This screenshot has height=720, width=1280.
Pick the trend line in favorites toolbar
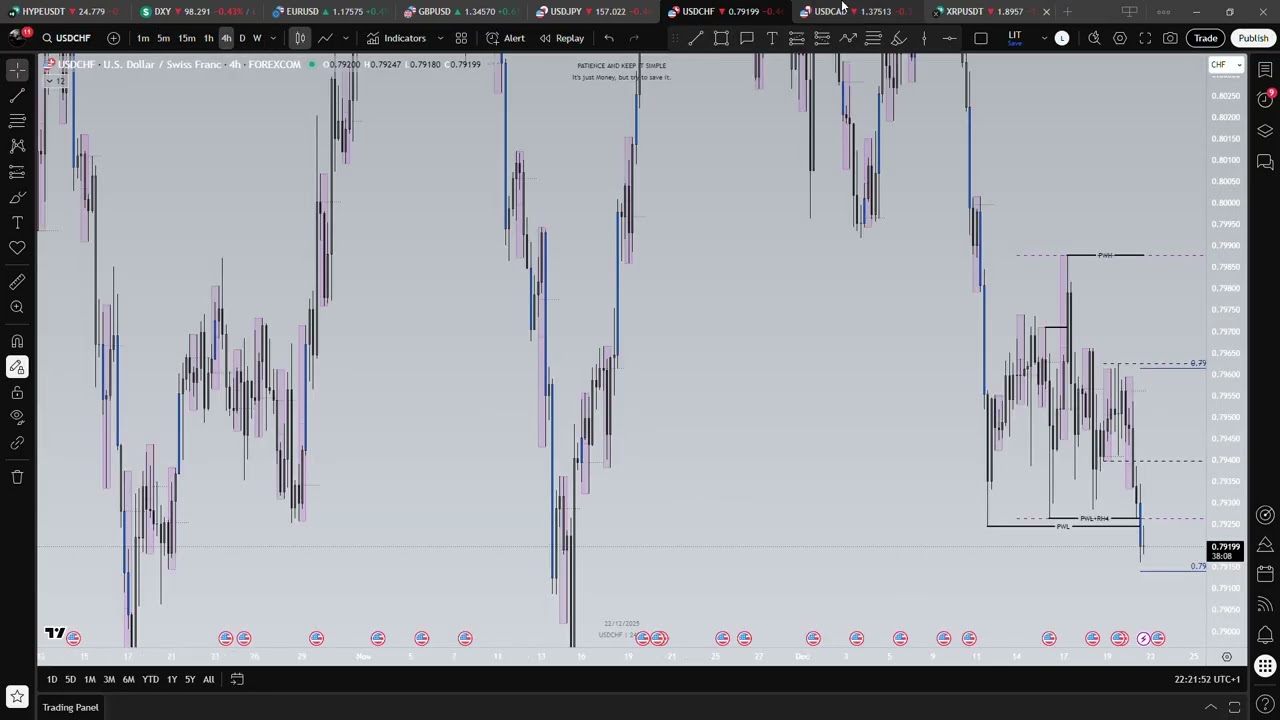click(696, 38)
